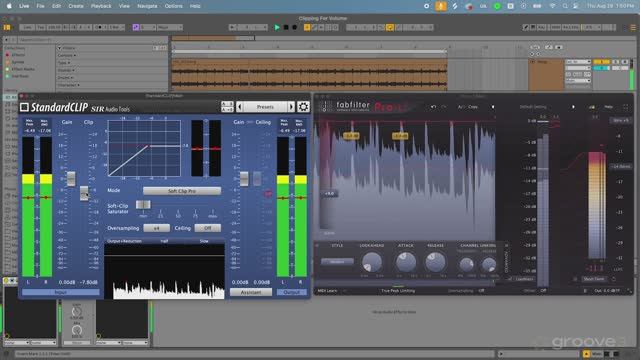Viewport: 640px width, 360px height.
Task: Arm the arrangement record button
Action: click(x=294, y=27)
